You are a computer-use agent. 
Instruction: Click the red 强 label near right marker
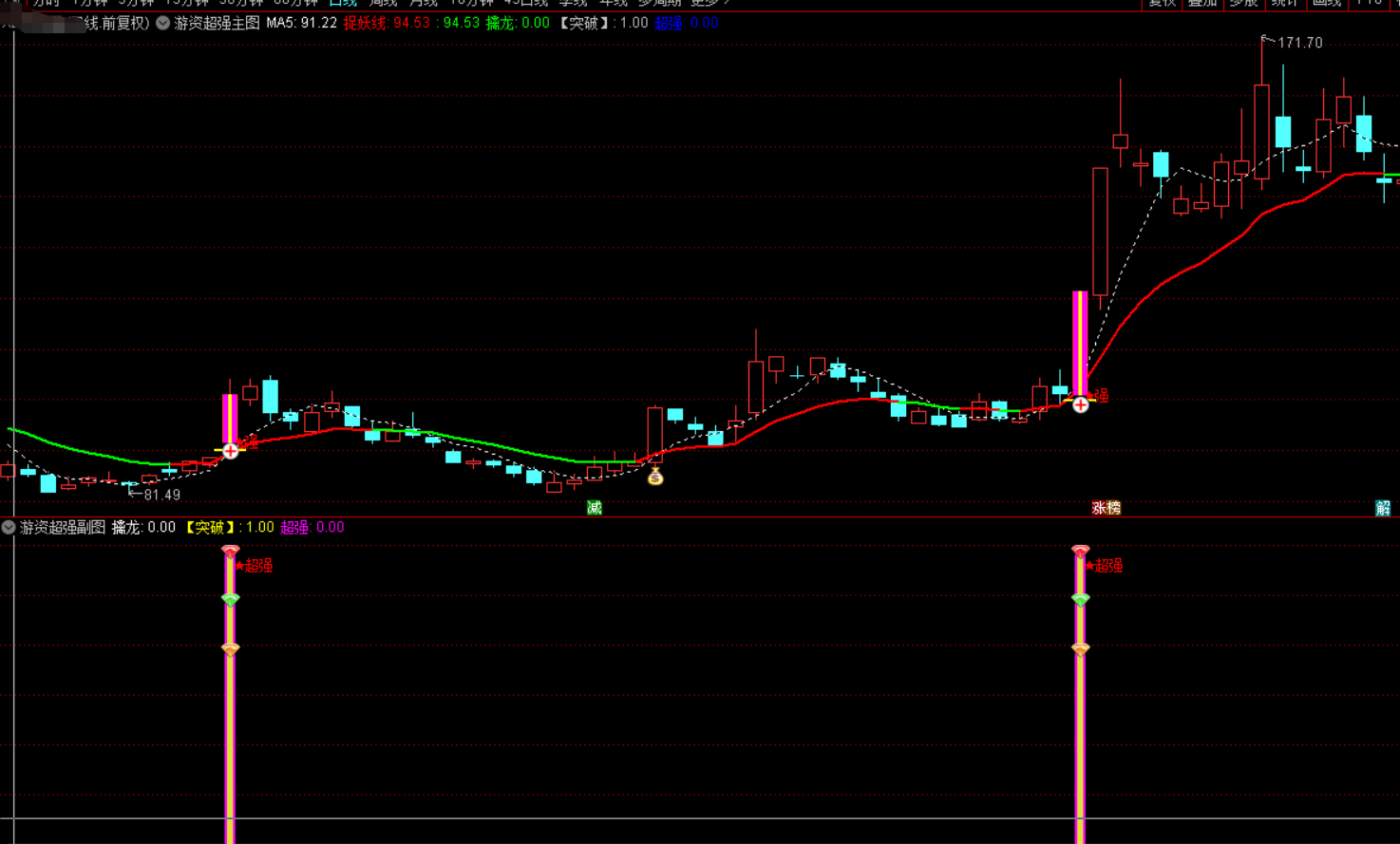1102,395
